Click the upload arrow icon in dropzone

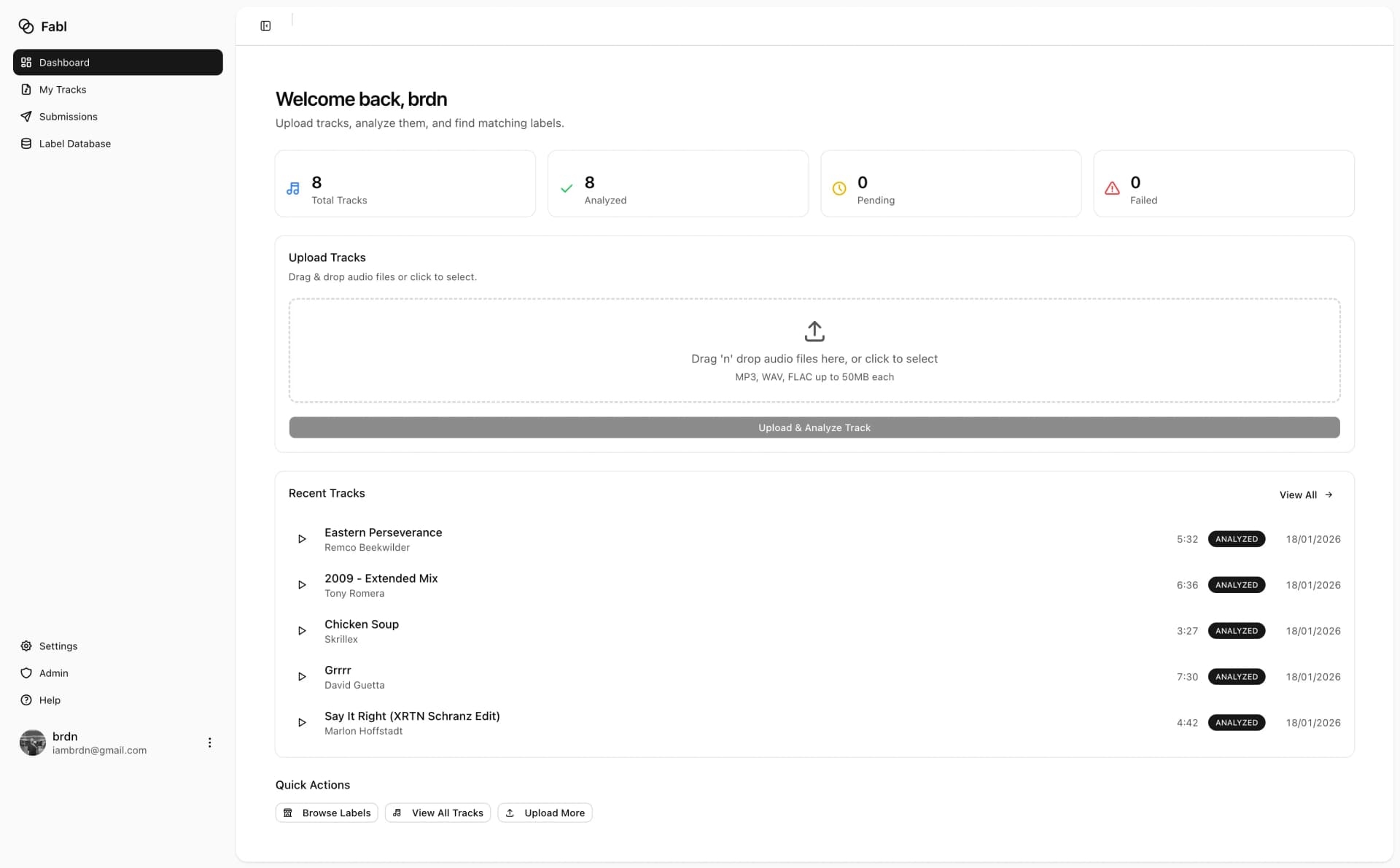(x=814, y=331)
